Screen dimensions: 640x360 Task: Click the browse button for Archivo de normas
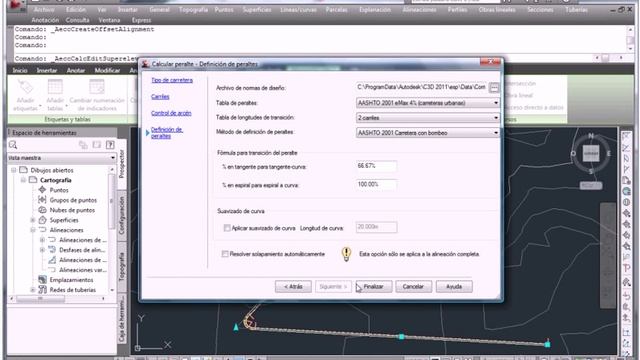[x=494, y=87]
